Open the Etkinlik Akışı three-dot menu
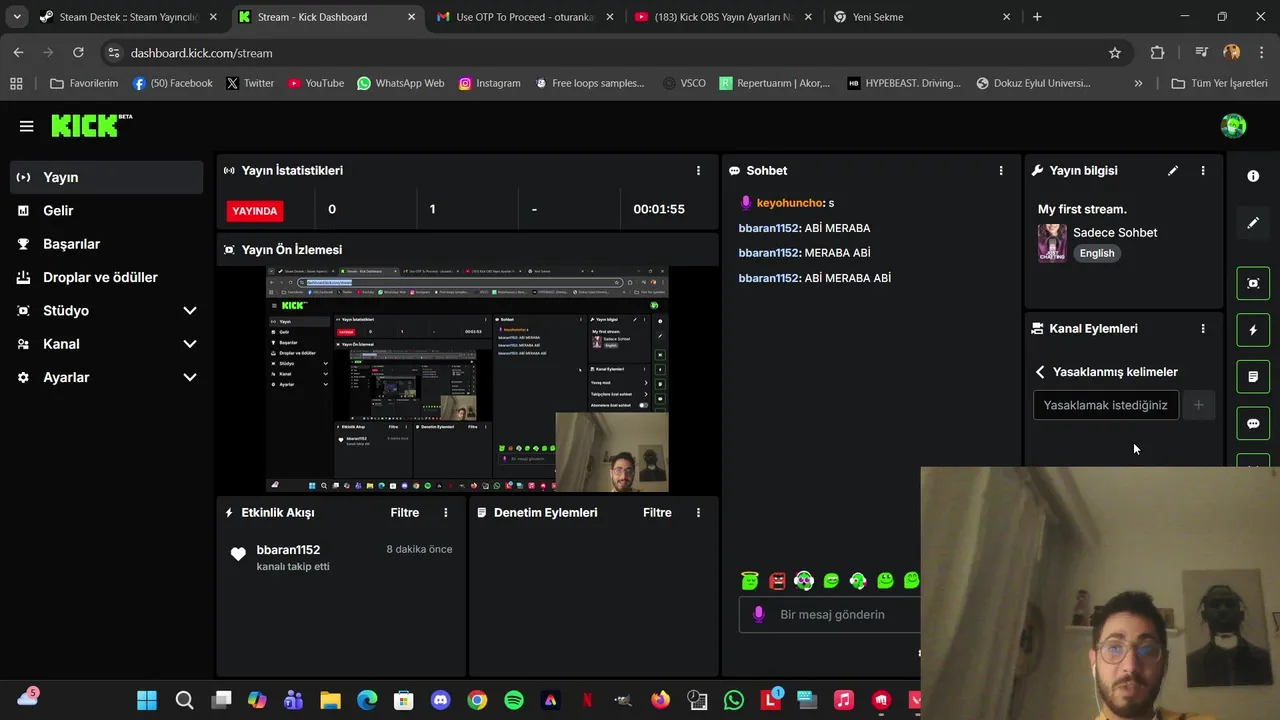The width and height of the screenshot is (1280, 720). tap(446, 512)
